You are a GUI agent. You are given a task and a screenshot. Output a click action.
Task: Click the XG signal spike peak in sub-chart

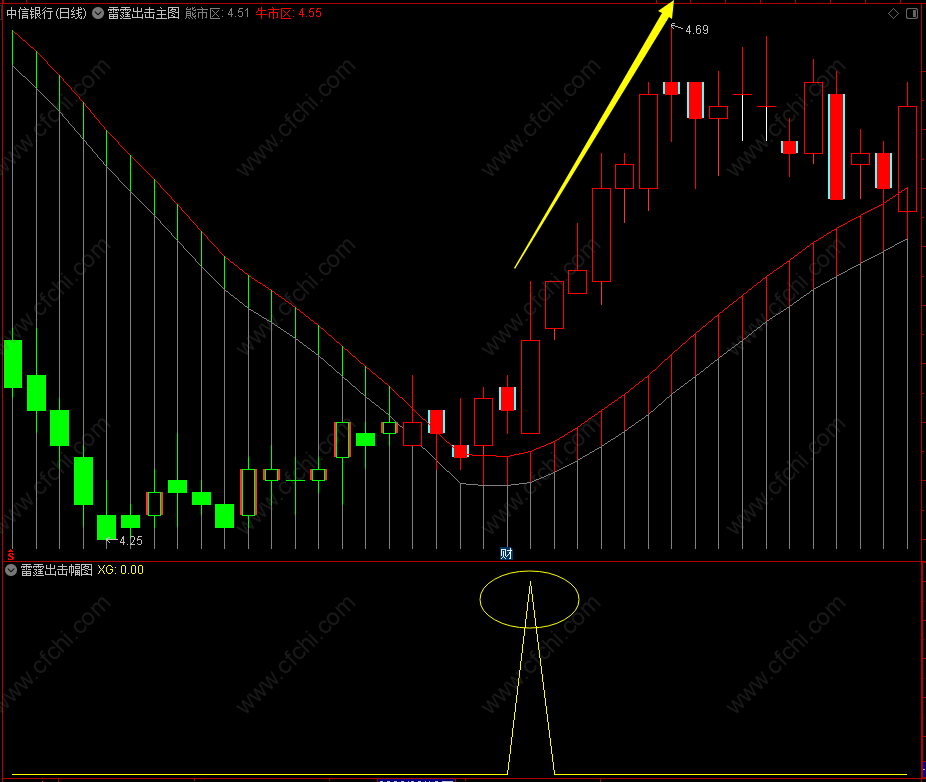[530, 584]
